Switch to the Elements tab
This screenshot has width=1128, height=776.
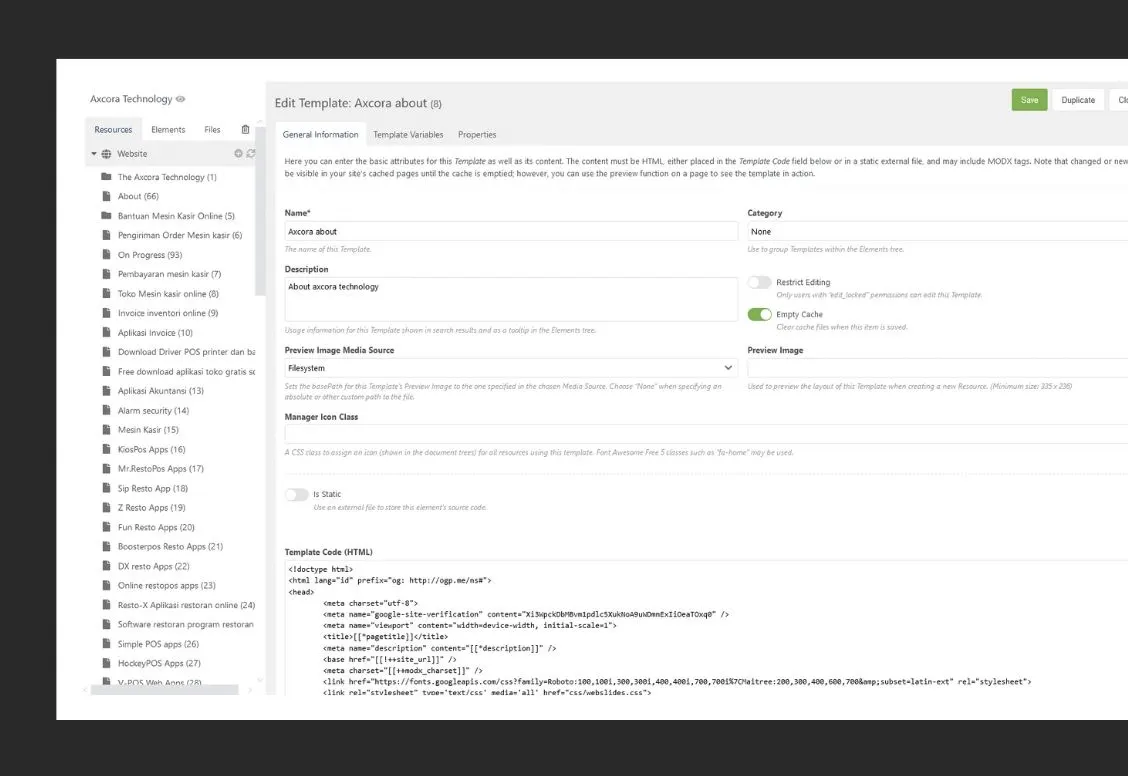168,129
